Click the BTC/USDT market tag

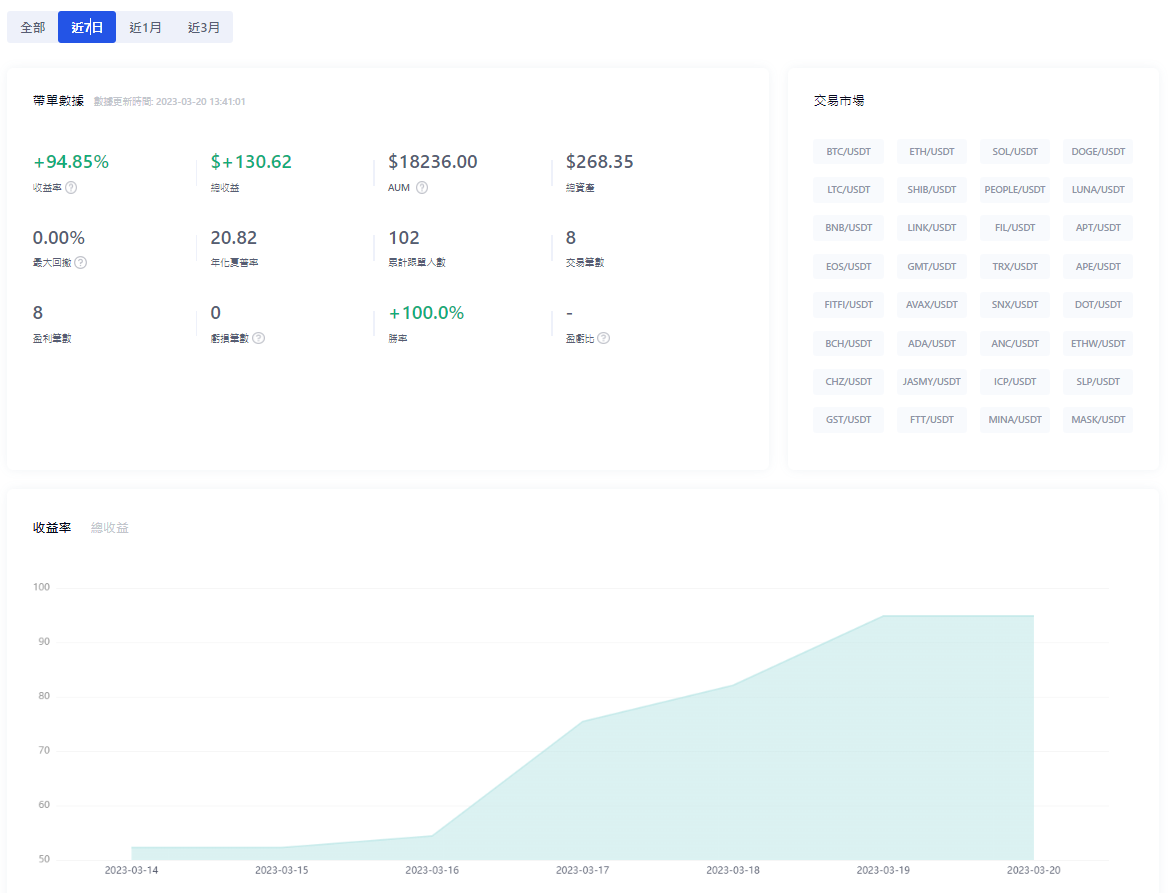[848, 152]
